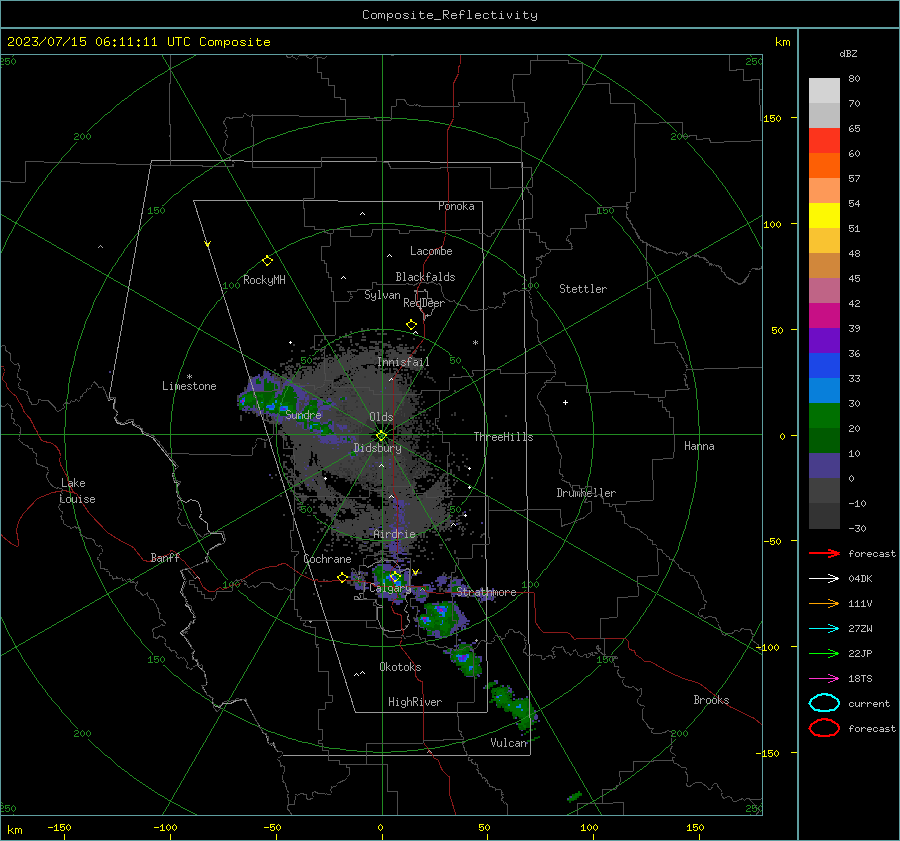Click the yellow diamond marker south of Cochrane

click(x=342, y=578)
